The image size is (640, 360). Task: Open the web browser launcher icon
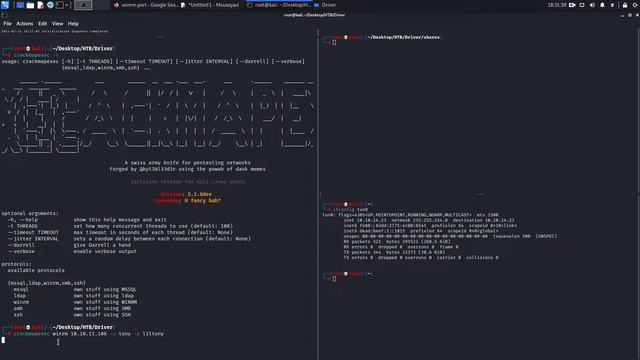pyautogui.click(x=50, y=5)
